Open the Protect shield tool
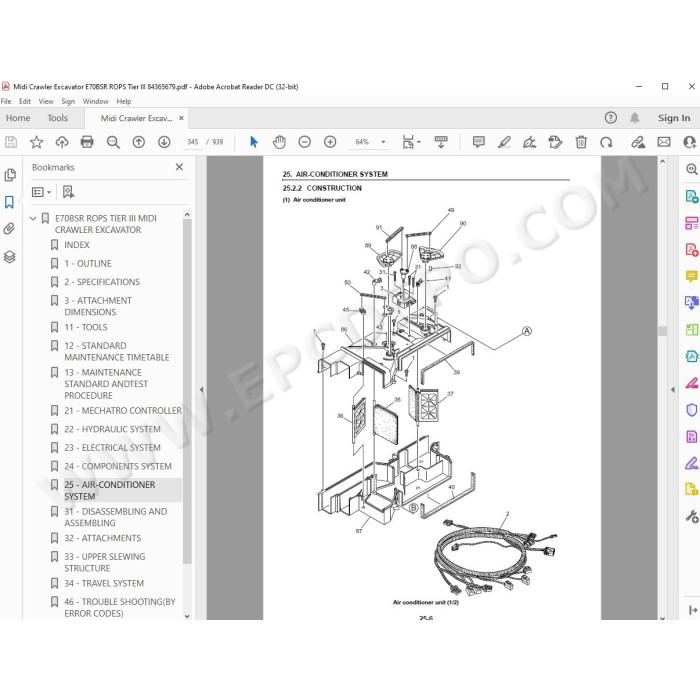Viewport: 700px width, 700px height. click(692, 409)
